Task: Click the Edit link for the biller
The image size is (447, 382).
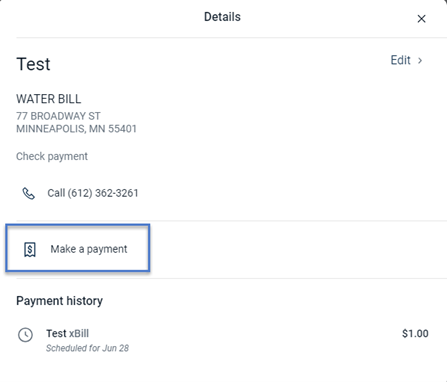Action: coord(400,60)
